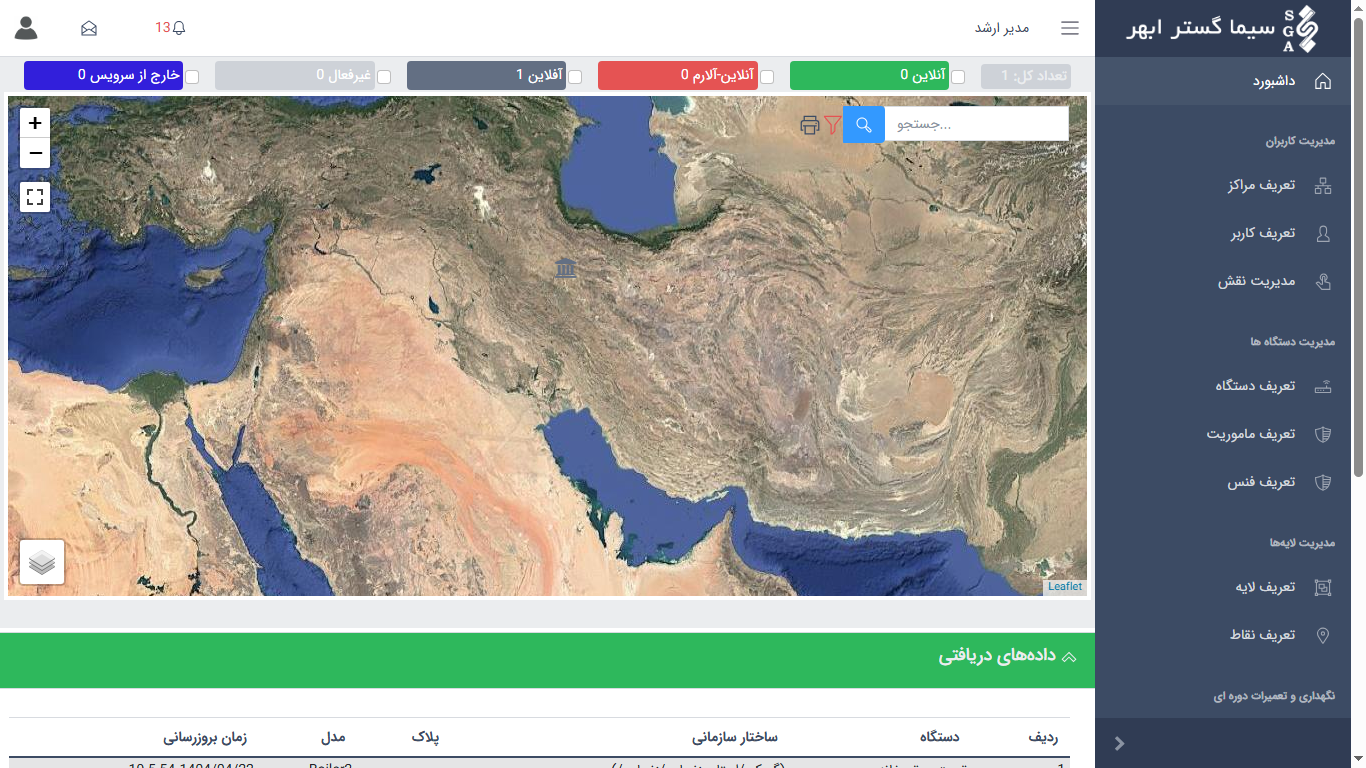Click the building marker on the map

[x=566, y=268]
